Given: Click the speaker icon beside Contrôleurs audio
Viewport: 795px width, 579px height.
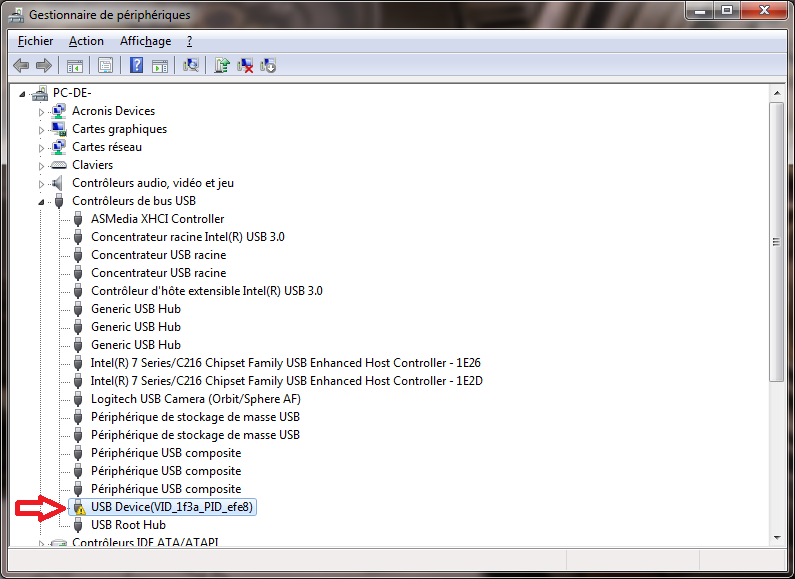Looking at the screenshot, I should (57, 183).
